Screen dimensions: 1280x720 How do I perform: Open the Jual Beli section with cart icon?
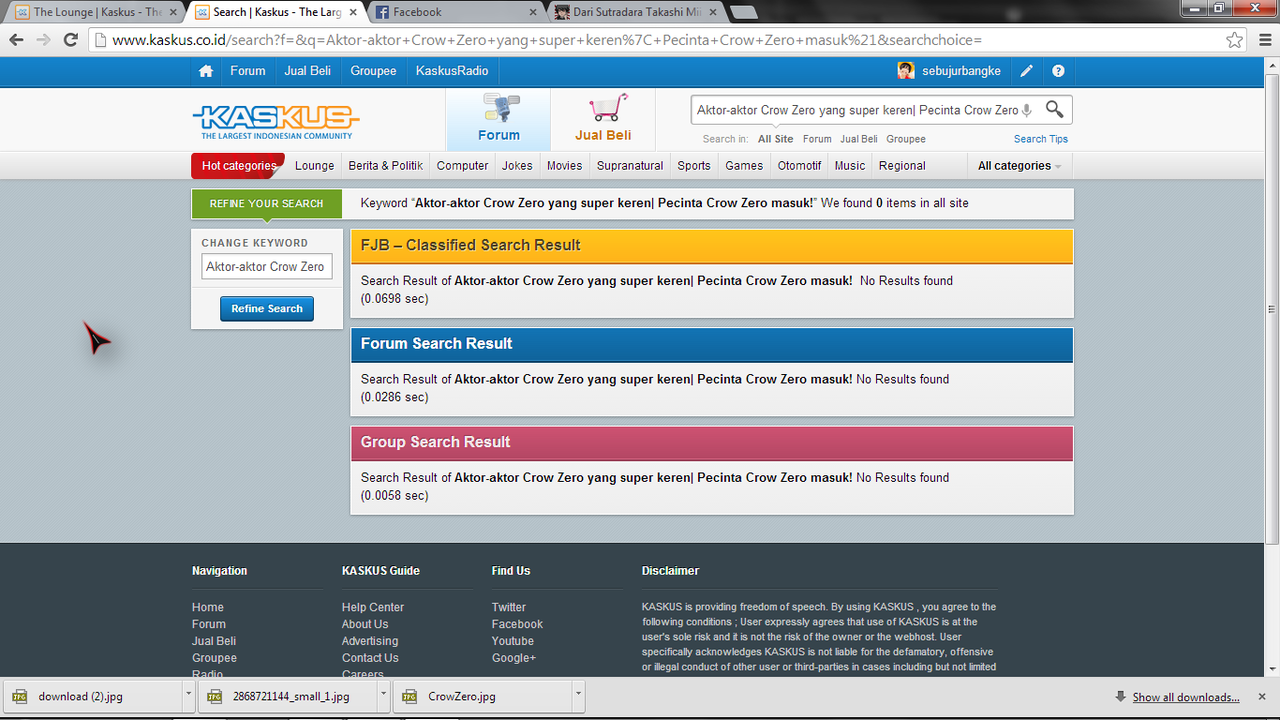click(x=603, y=120)
